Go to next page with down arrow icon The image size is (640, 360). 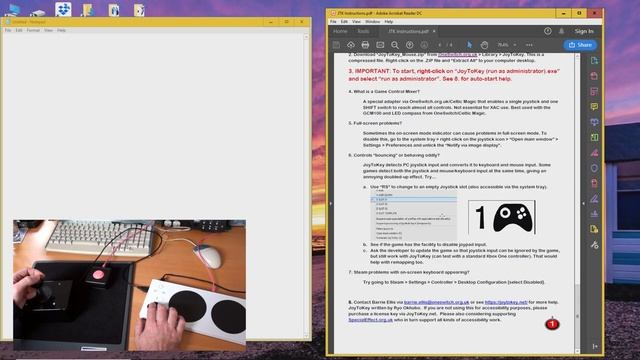424,45
